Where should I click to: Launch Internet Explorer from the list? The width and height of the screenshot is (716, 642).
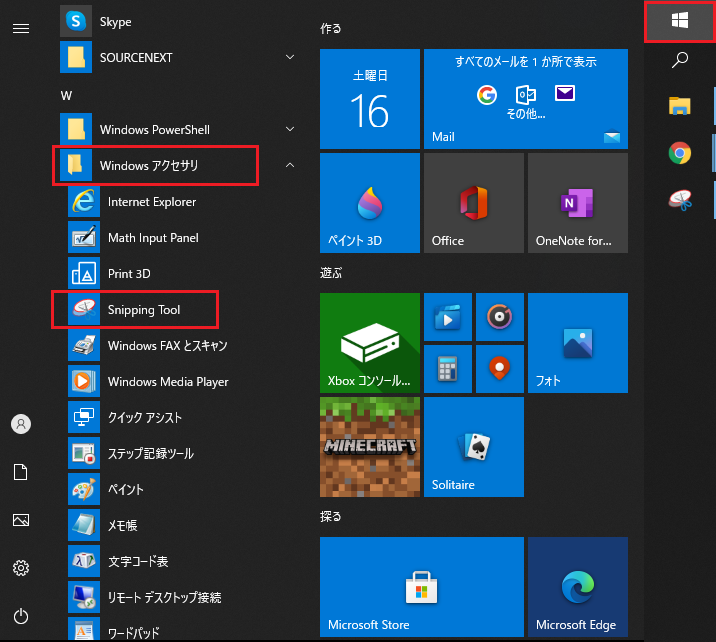183,201
